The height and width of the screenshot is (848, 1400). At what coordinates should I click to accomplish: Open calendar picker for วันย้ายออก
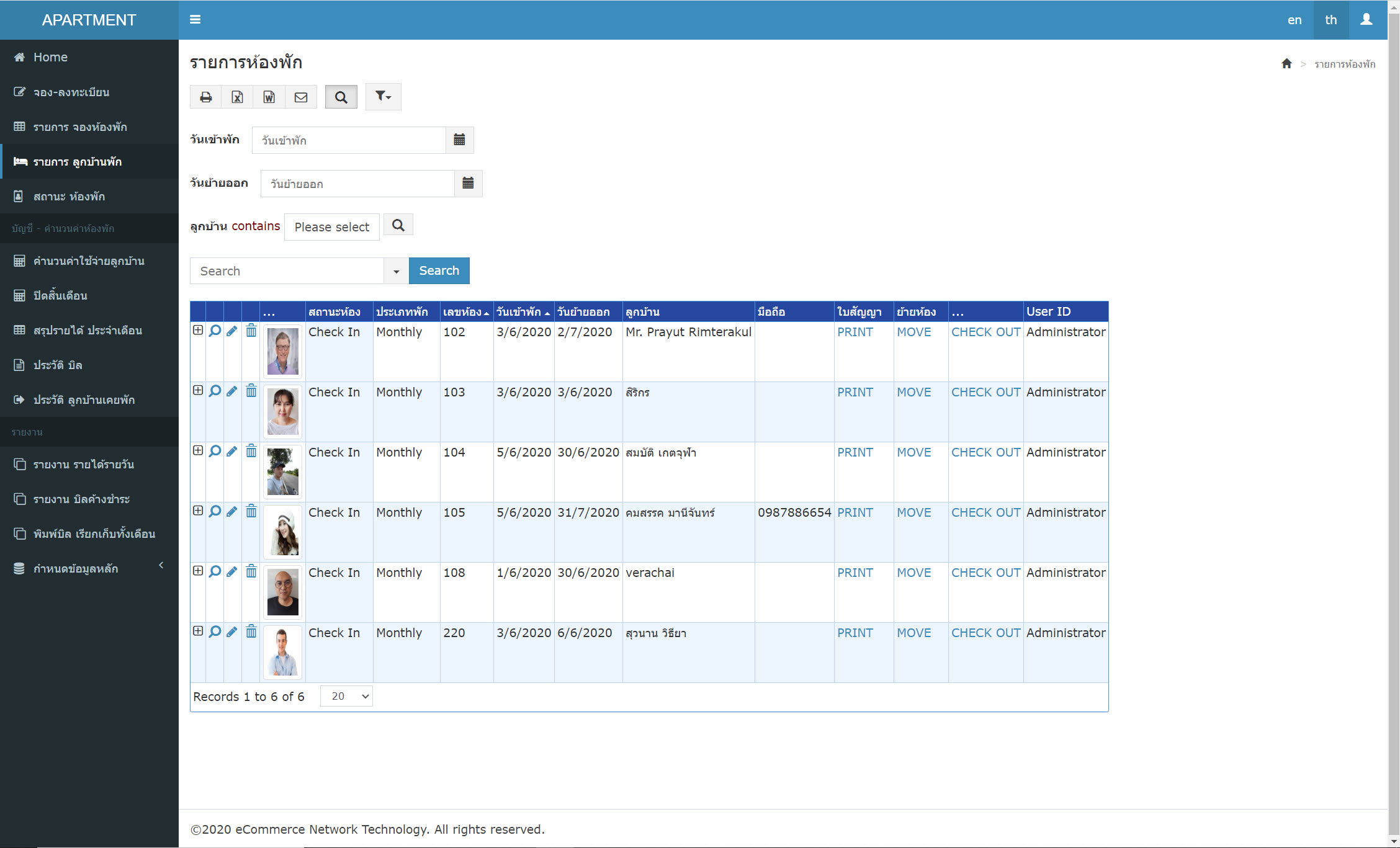tap(468, 184)
